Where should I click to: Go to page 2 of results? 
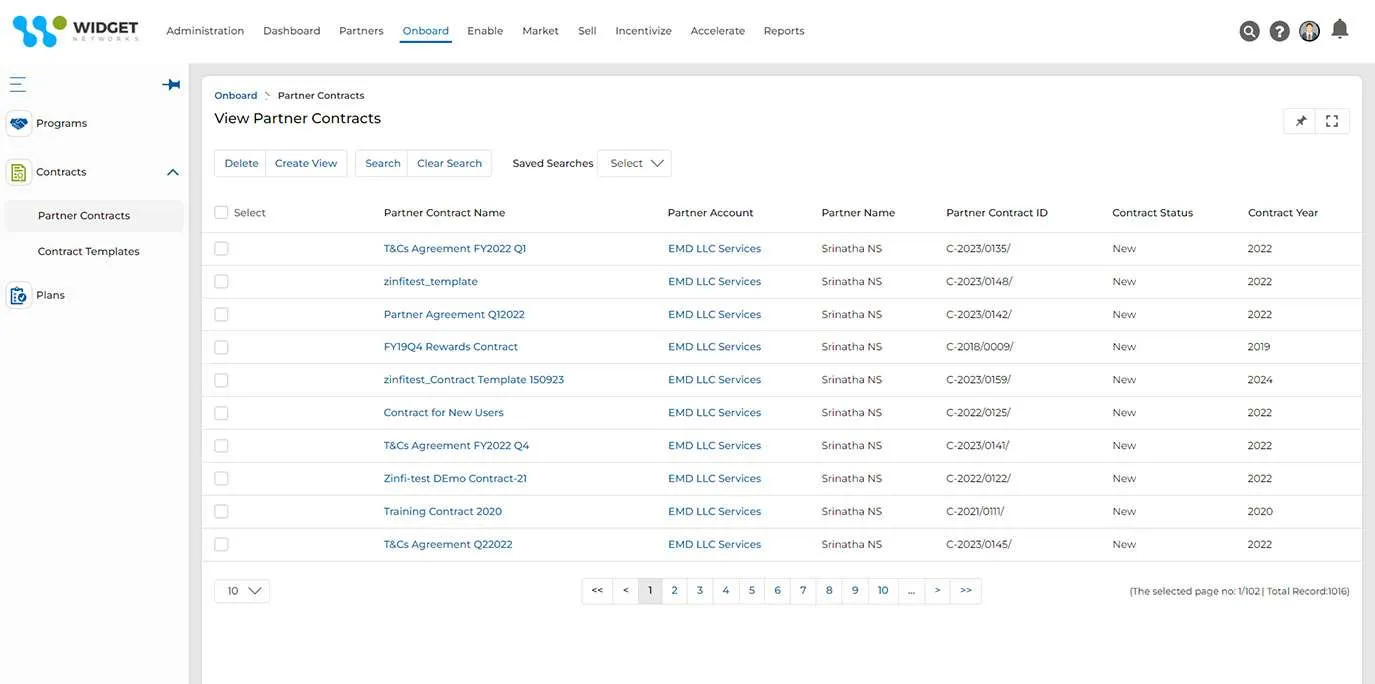pyautogui.click(x=675, y=591)
